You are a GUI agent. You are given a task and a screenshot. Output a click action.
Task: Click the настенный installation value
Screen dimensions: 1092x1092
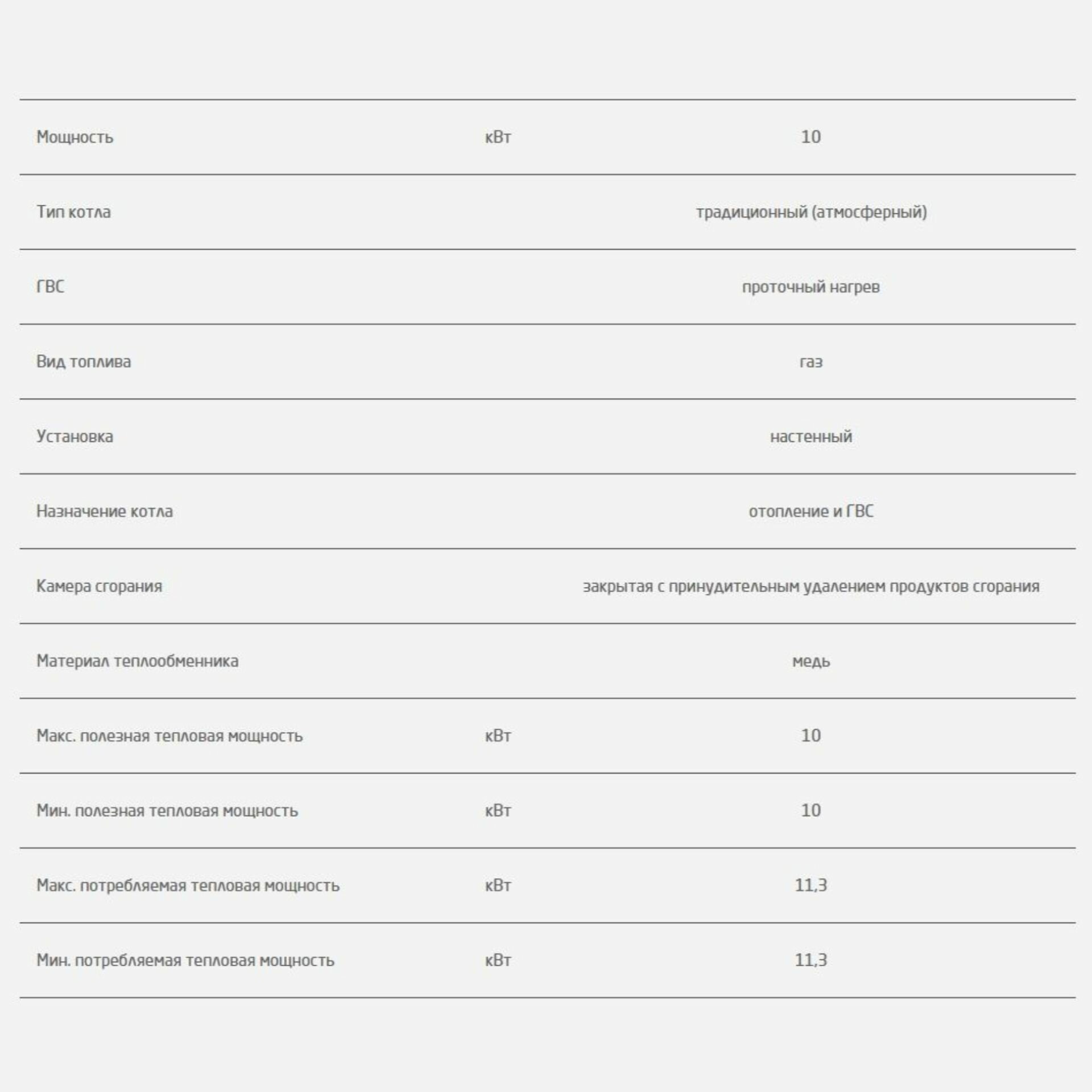(810, 436)
